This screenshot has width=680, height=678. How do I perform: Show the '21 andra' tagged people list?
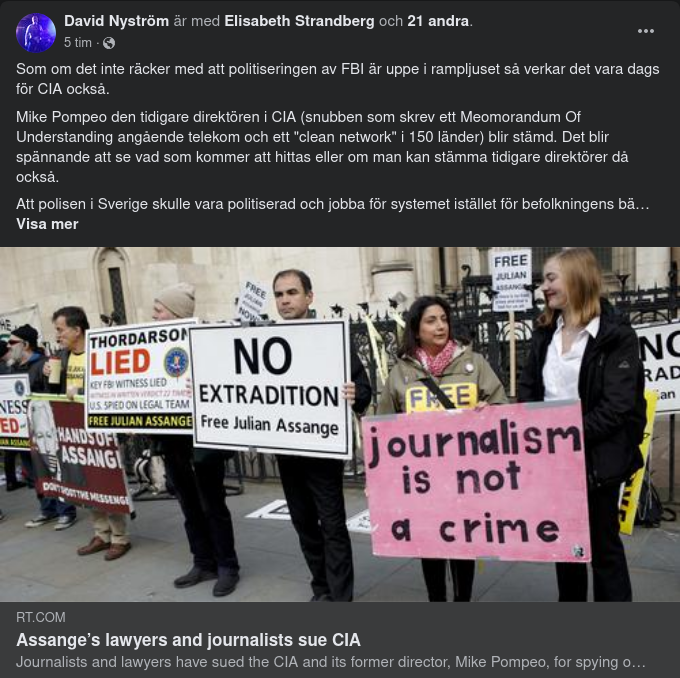[438, 21]
